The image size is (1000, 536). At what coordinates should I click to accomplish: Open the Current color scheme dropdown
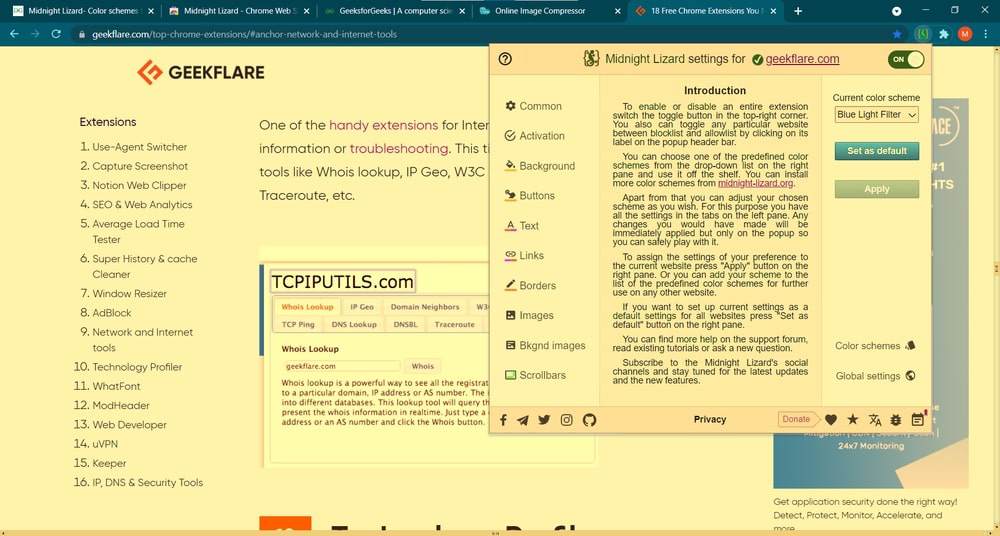pyautogui.click(x=876, y=115)
